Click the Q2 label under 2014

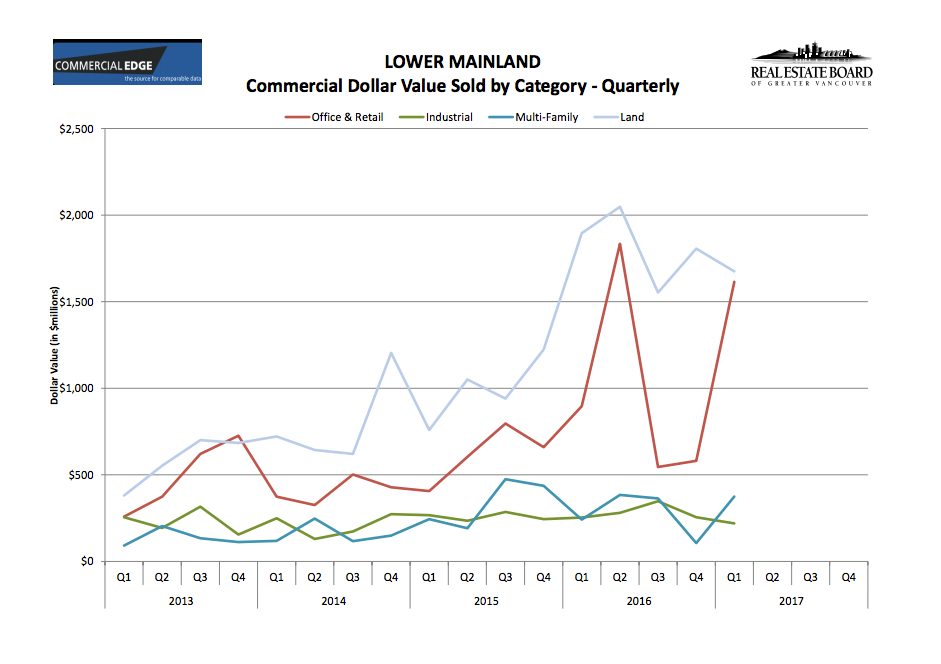314,577
